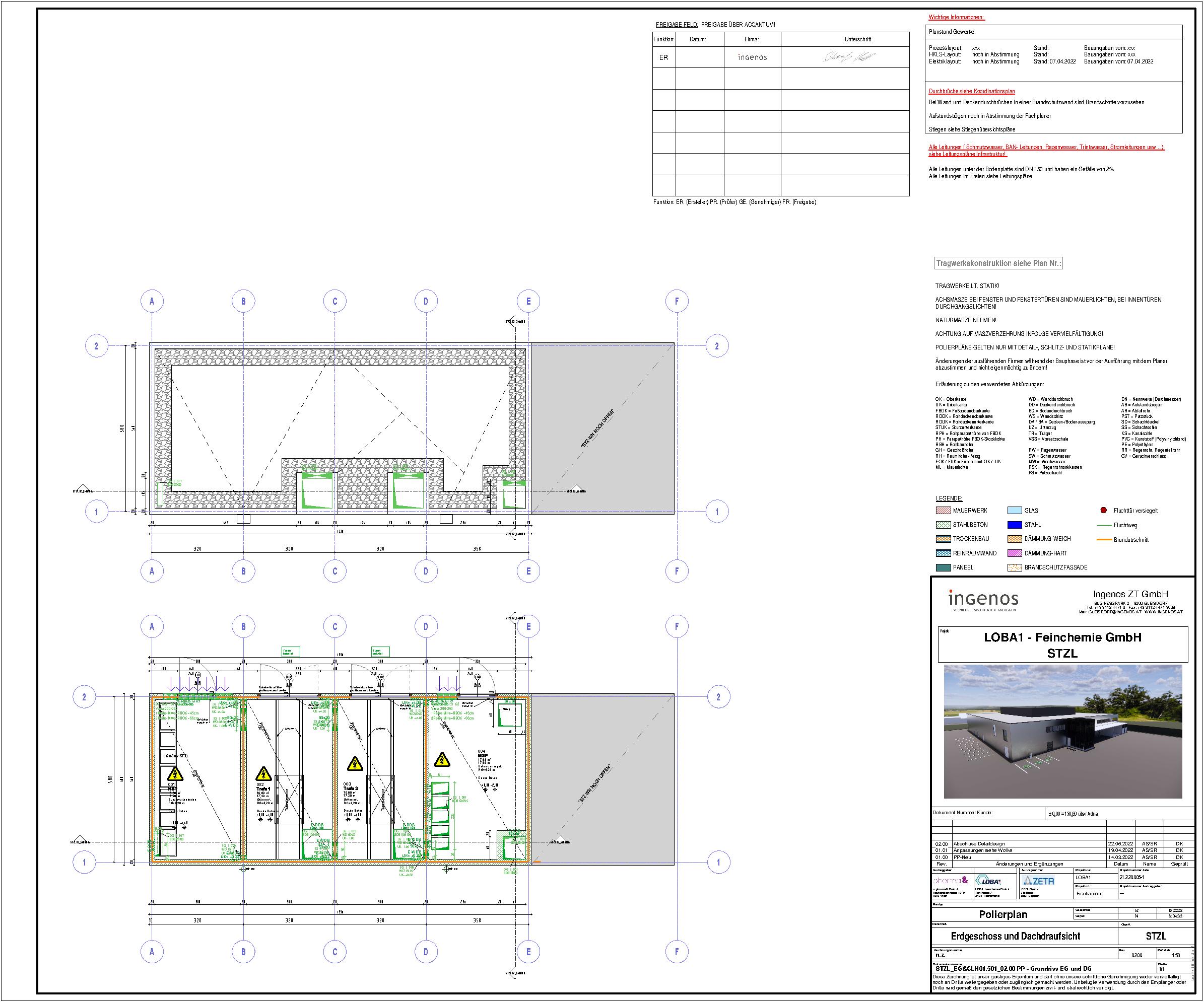Select the magenta DÄMMUNG-HART legend swatch
This screenshot has height=1002, width=1204.
[x=1014, y=553]
